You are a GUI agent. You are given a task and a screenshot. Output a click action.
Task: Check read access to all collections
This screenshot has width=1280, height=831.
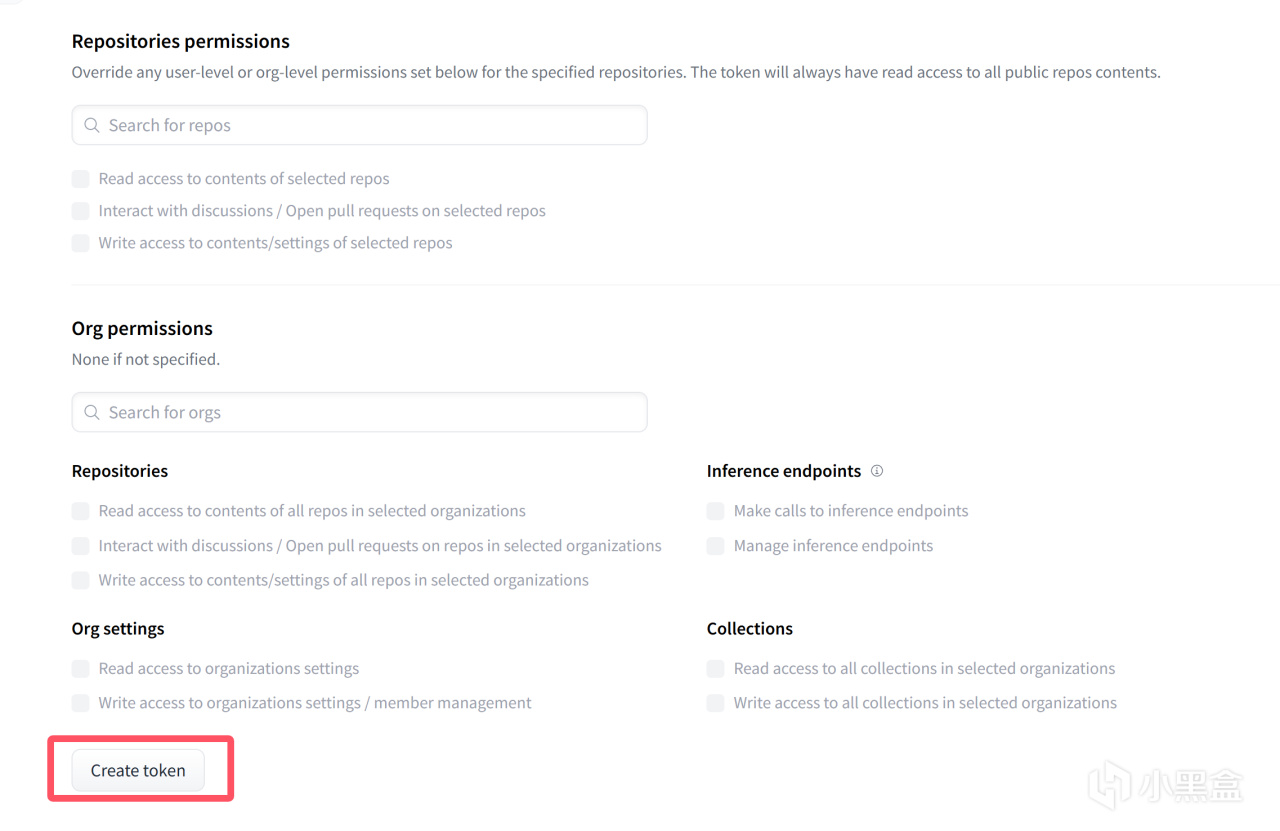(716, 669)
